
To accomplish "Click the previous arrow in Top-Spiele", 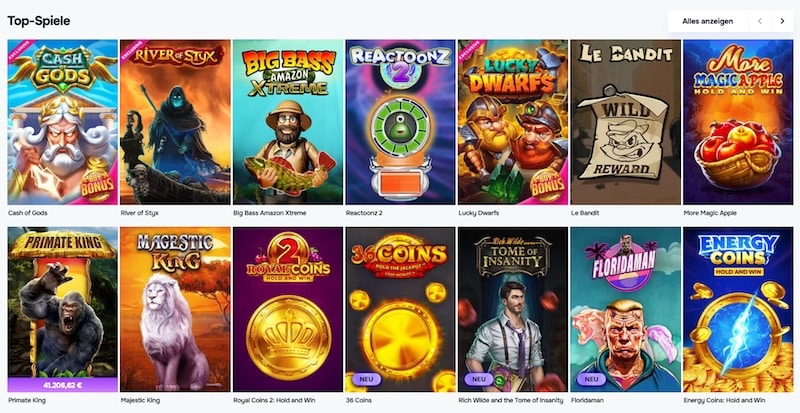I will [760, 21].
